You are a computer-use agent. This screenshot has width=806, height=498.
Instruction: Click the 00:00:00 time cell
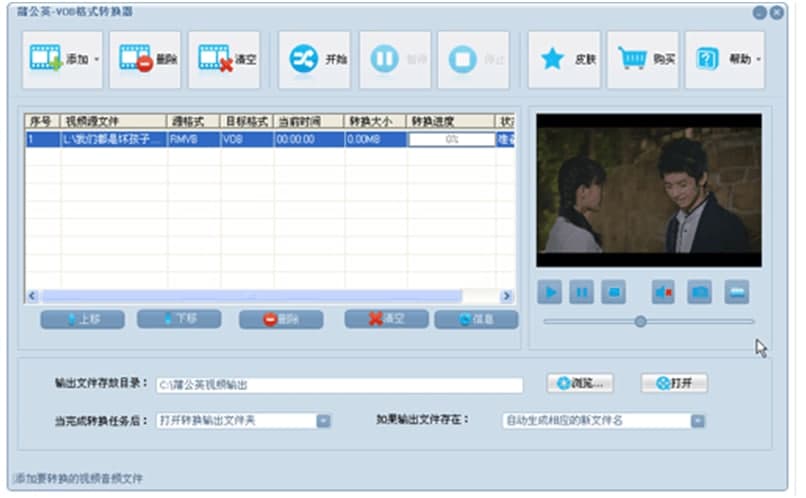click(x=309, y=139)
